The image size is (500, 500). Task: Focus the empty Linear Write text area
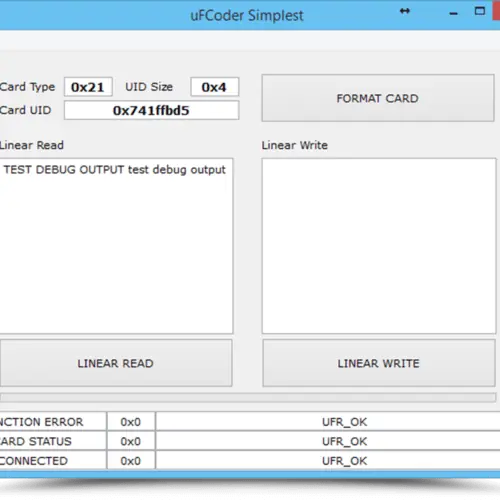379,246
